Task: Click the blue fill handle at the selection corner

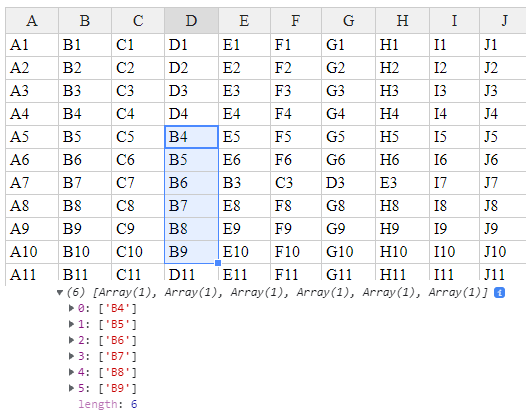Action: point(218,263)
